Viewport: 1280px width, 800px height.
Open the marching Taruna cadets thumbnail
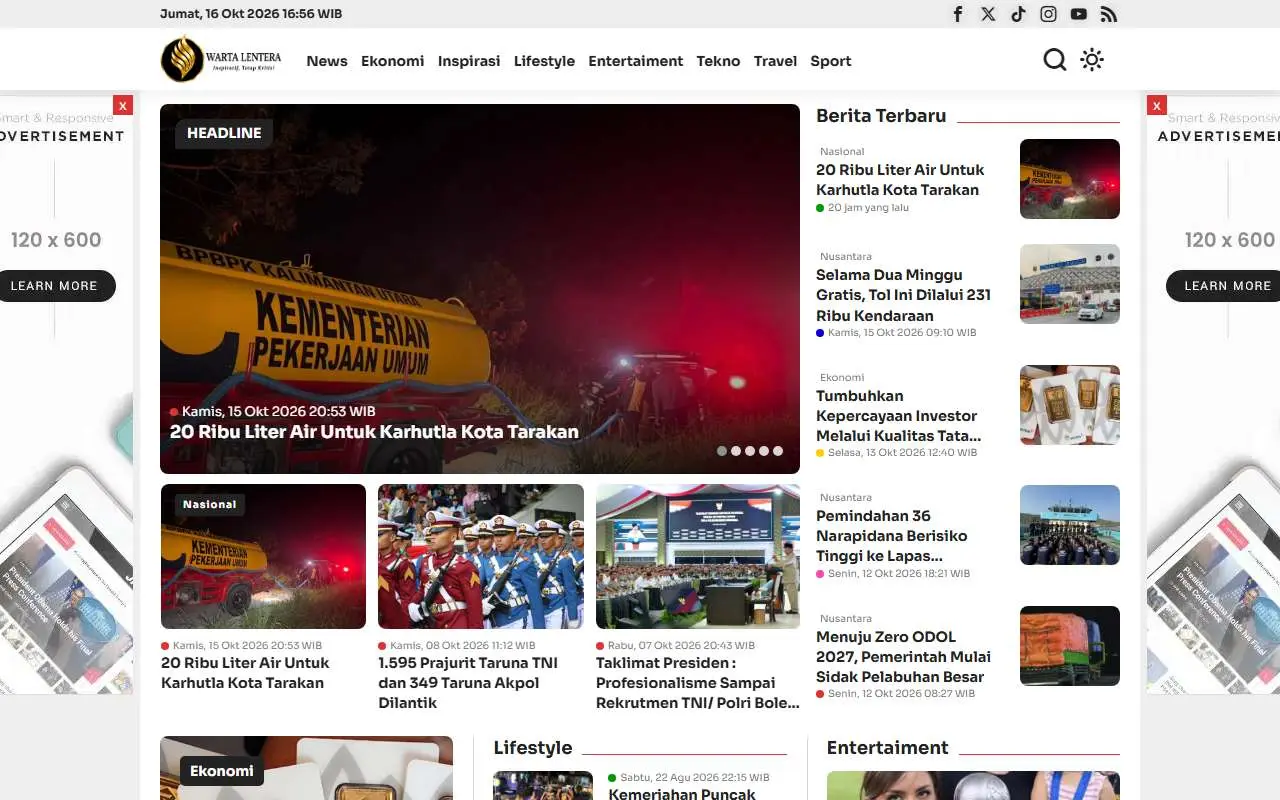tap(481, 556)
